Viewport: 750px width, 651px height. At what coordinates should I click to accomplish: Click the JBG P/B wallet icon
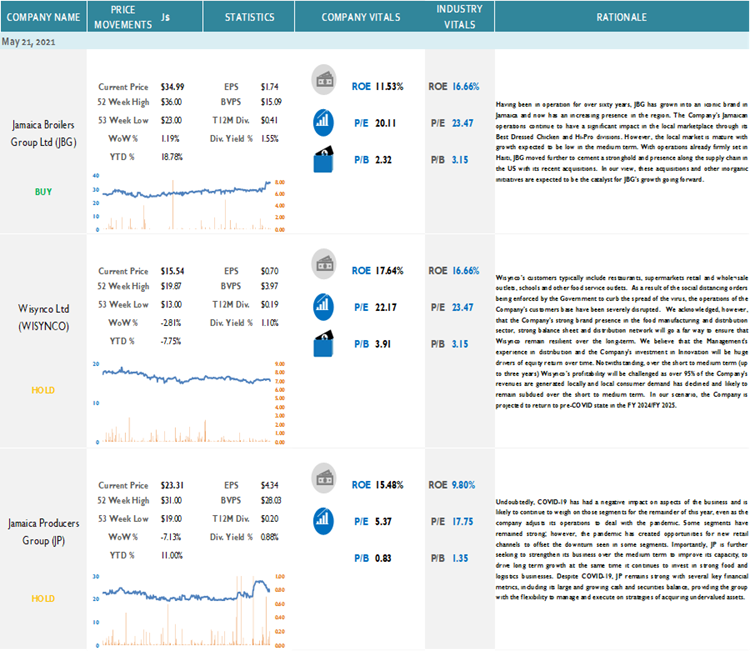[x=323, y=159]
